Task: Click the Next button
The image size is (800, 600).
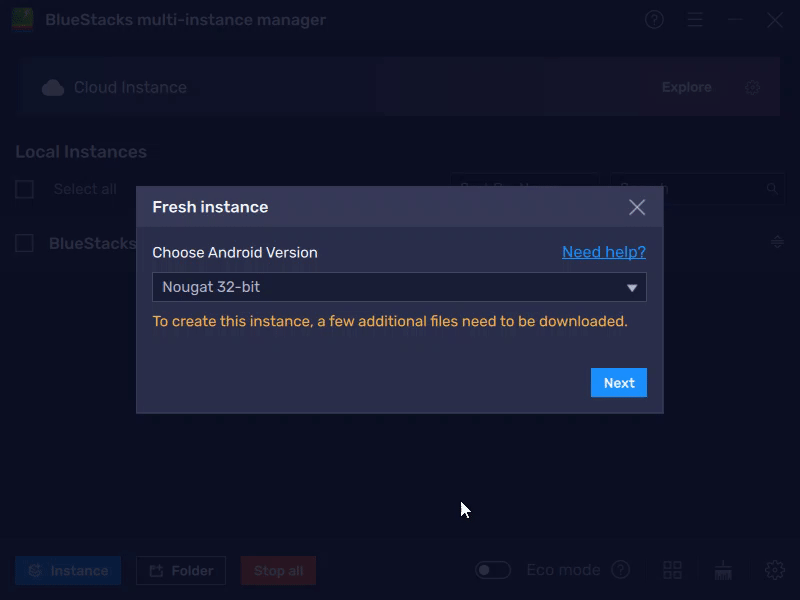Action: click(x=619, y=383)
